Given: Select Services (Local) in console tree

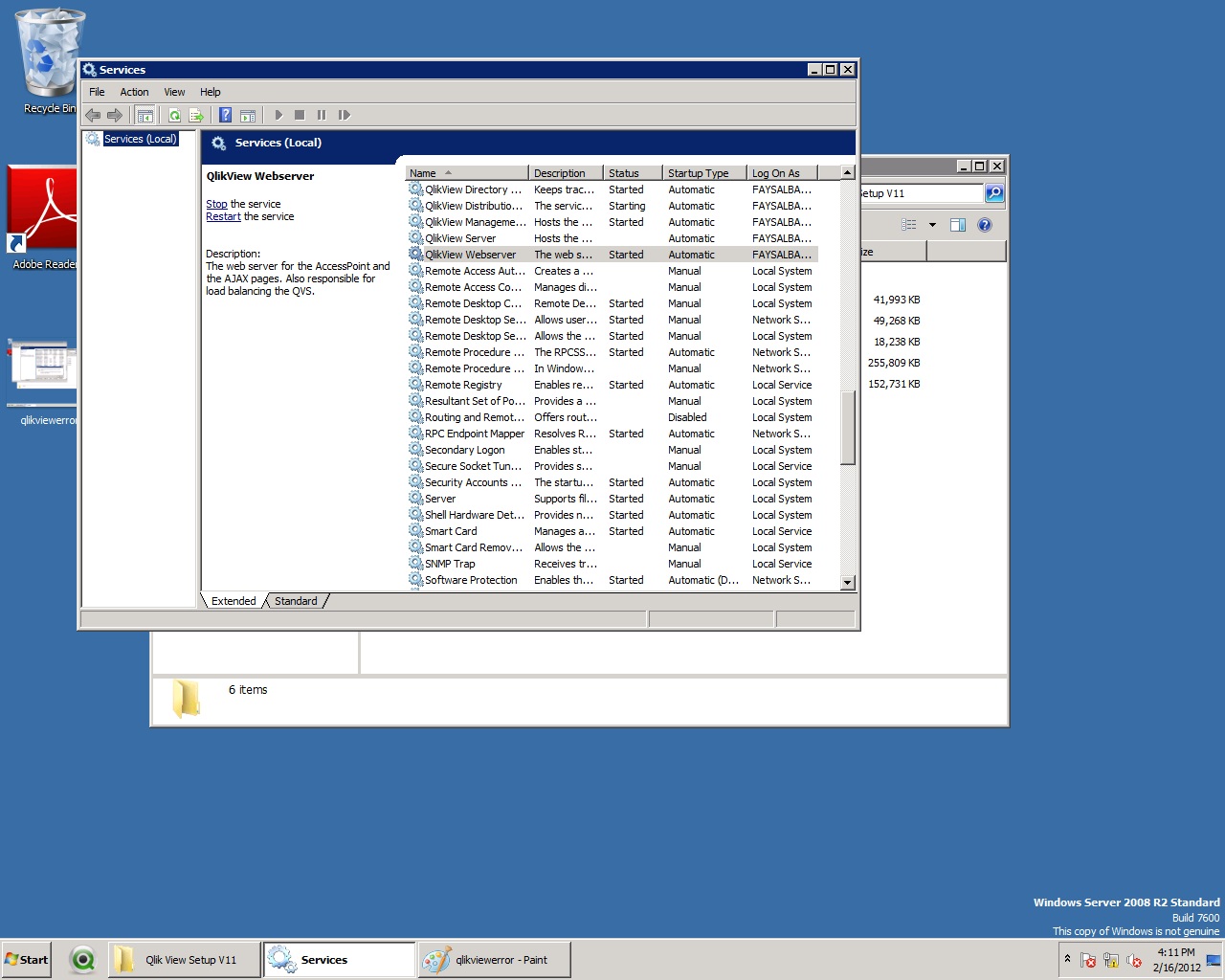Looking at the screenshot, I should tap(140, 139).
